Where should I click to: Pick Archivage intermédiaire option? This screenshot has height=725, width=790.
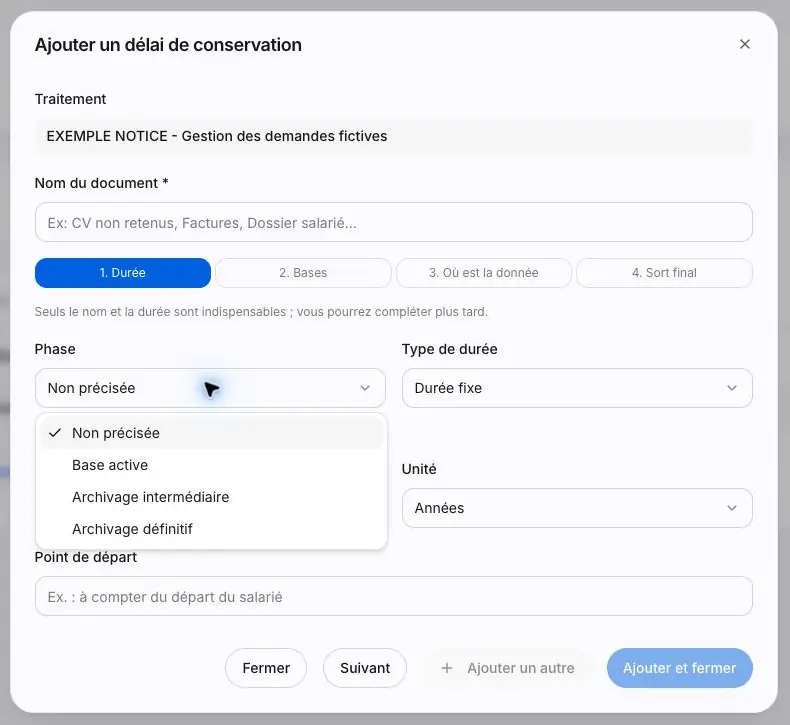[211, 497]
